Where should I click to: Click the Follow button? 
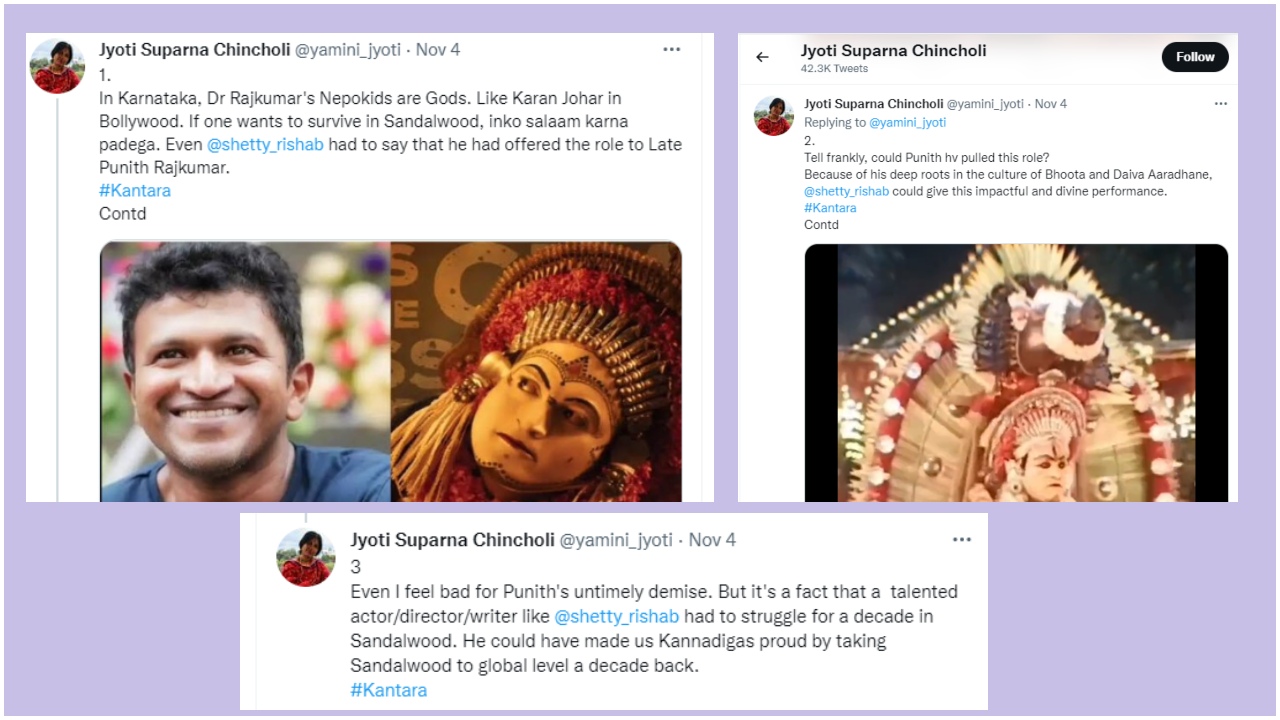coord(1194,57)
